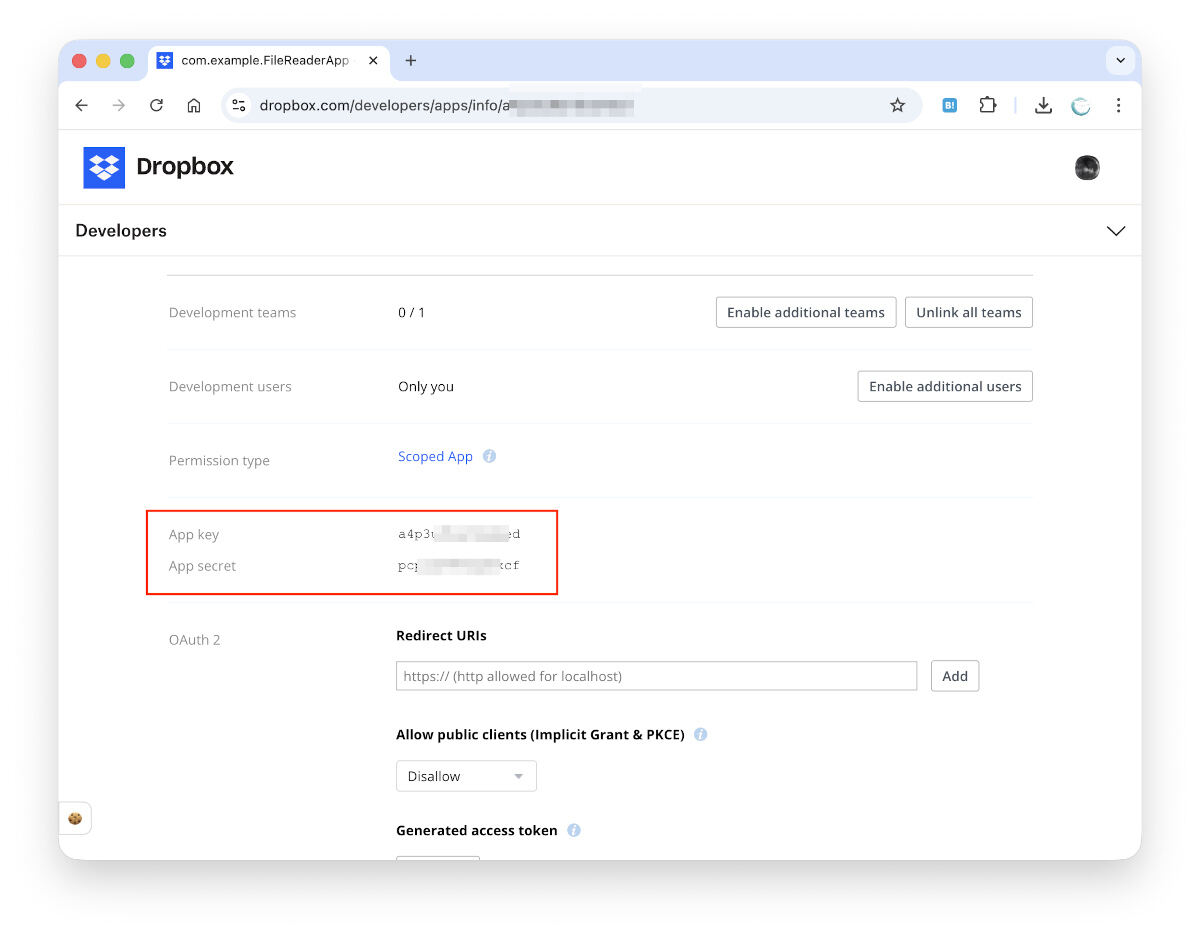Click the Add redirect URI button
This screenshot has height=937, width=1200.
[x=955, y=676]
